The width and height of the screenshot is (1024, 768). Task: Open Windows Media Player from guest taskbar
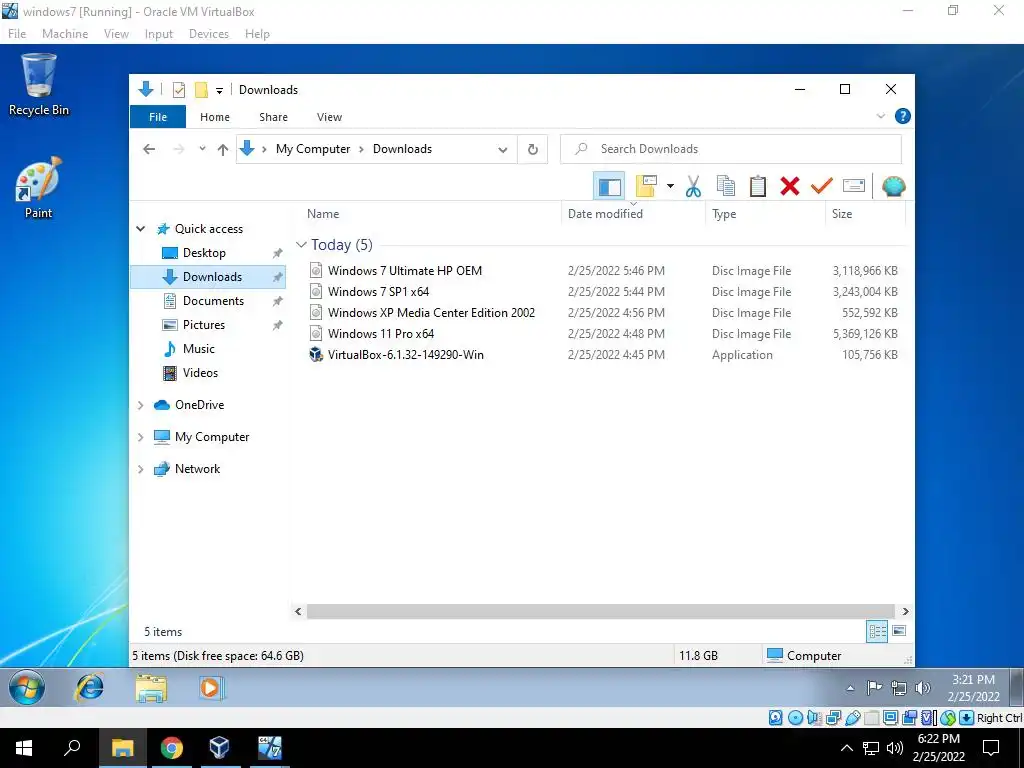[x=210, y=688]
